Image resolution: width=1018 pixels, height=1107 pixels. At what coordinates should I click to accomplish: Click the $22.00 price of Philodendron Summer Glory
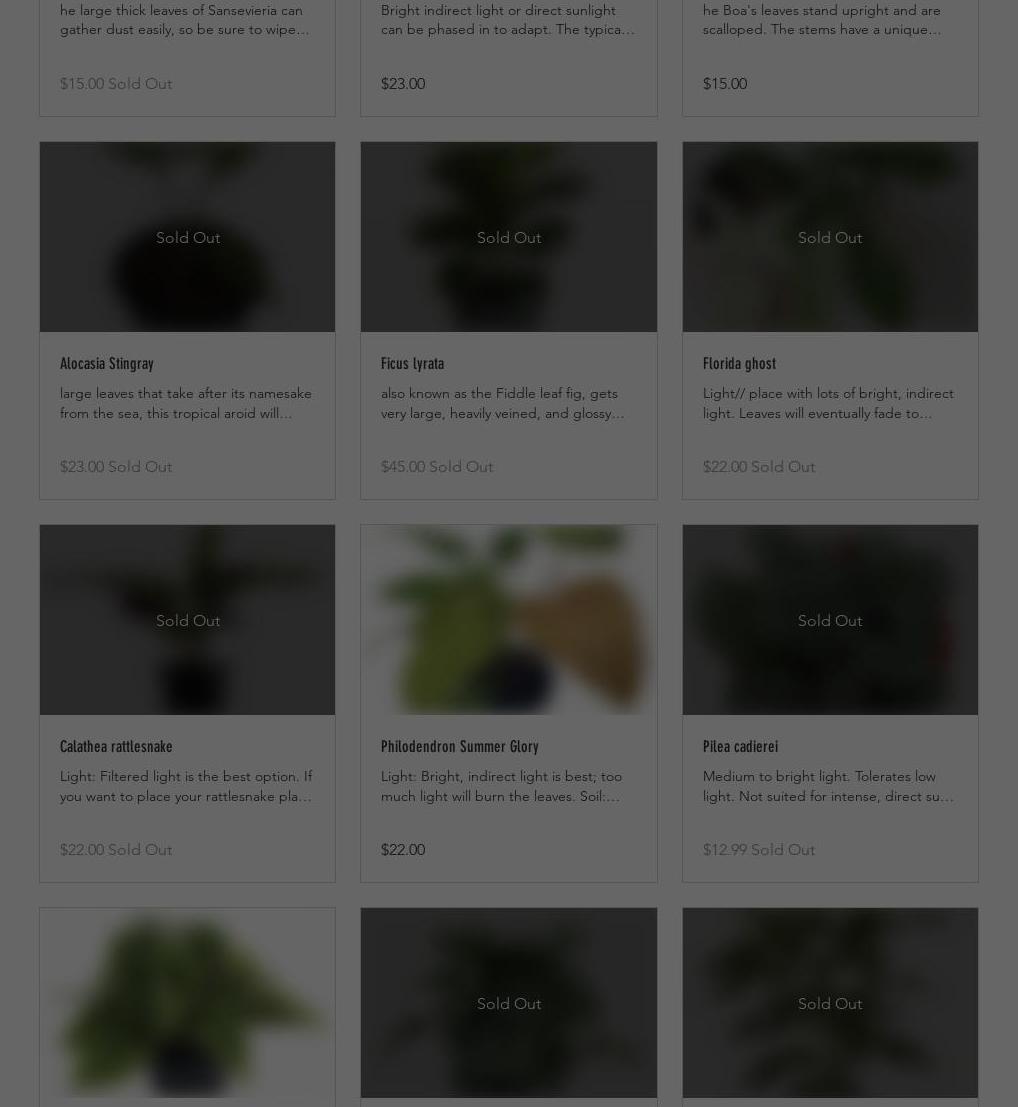[403, 849]
